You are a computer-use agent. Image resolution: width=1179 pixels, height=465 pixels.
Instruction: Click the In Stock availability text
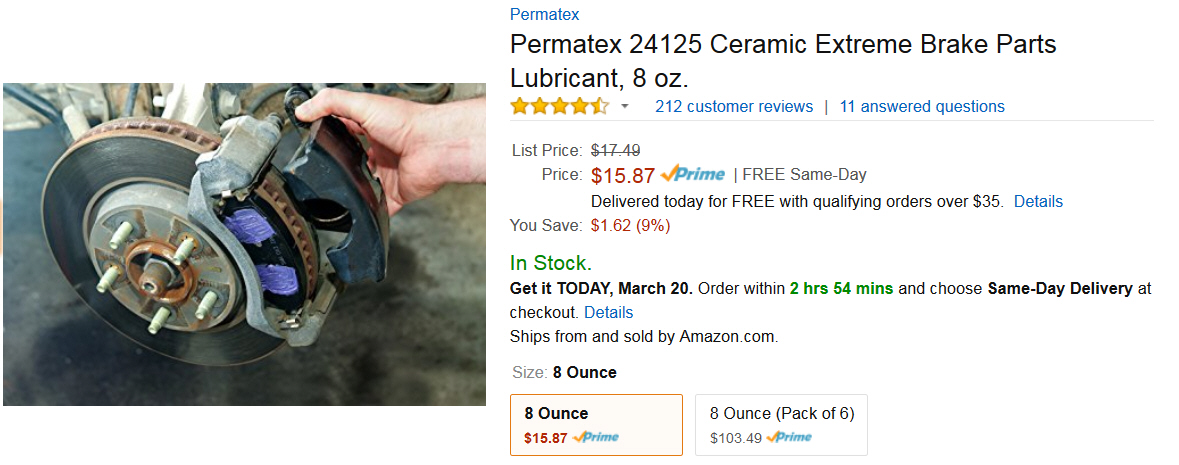pos(550,263)
